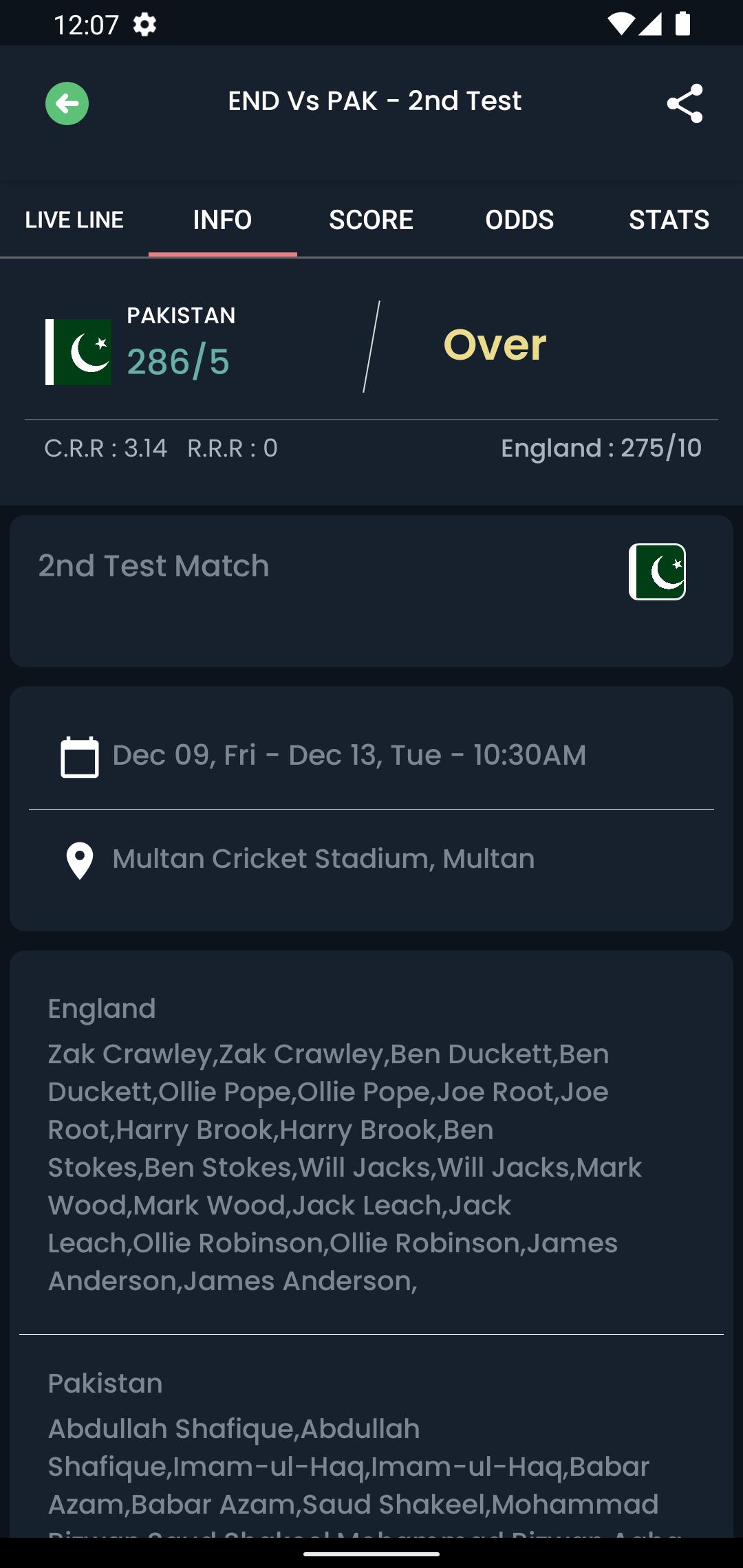Switch to the LIVE LINE tab
This screenshot has height=1568, width=743.
click(x=74, y=220)
